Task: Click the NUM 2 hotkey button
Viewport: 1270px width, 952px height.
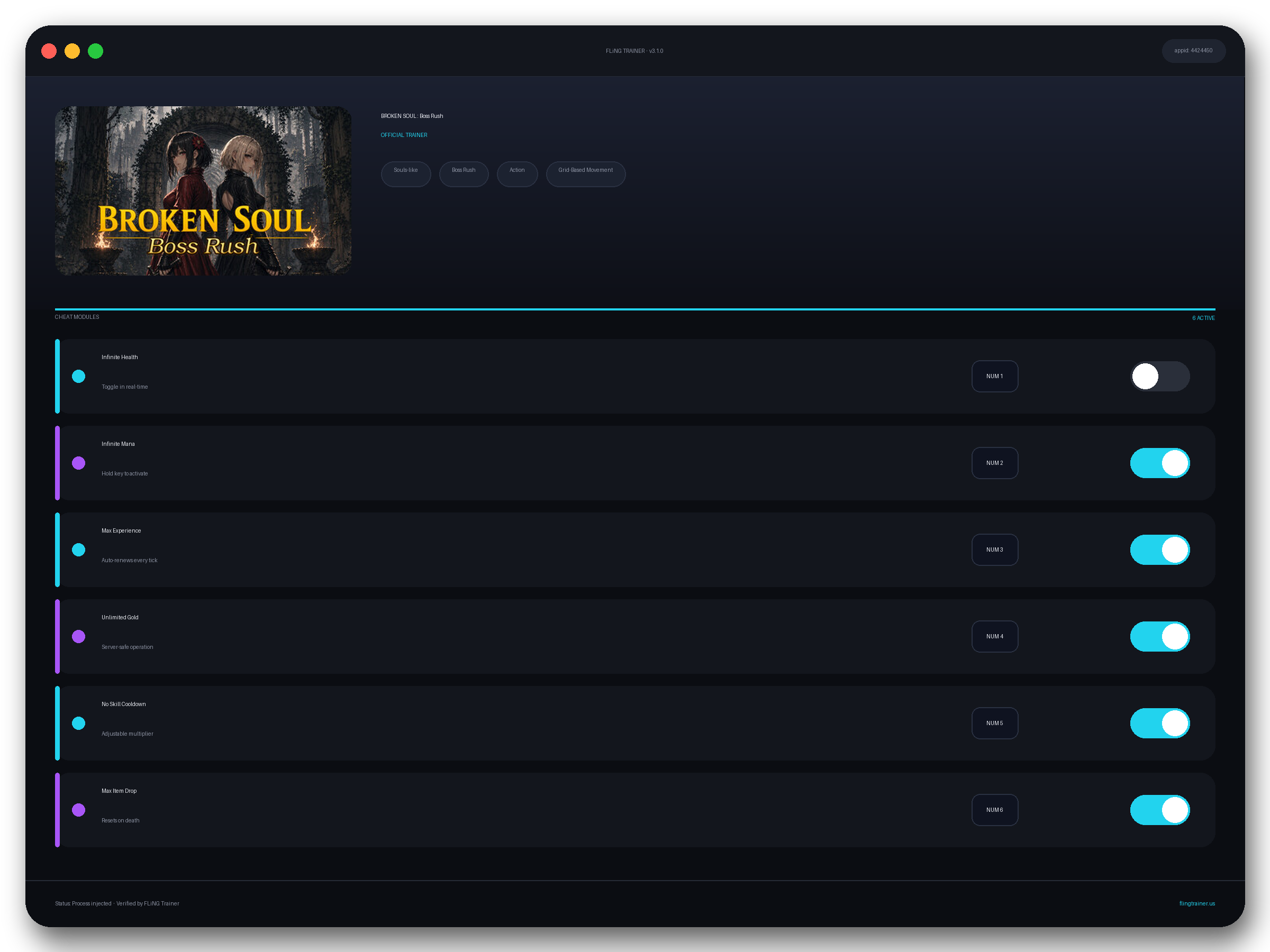Action: (x=994, y=463)
